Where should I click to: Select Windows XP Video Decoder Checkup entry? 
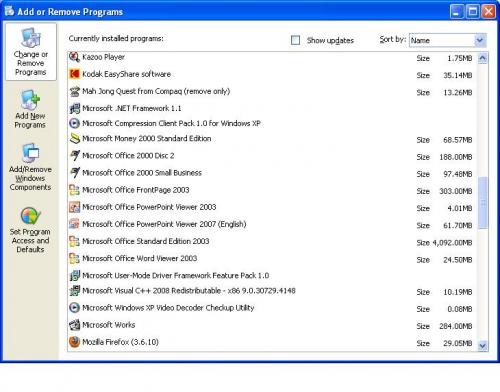click(x=168, y=308)
